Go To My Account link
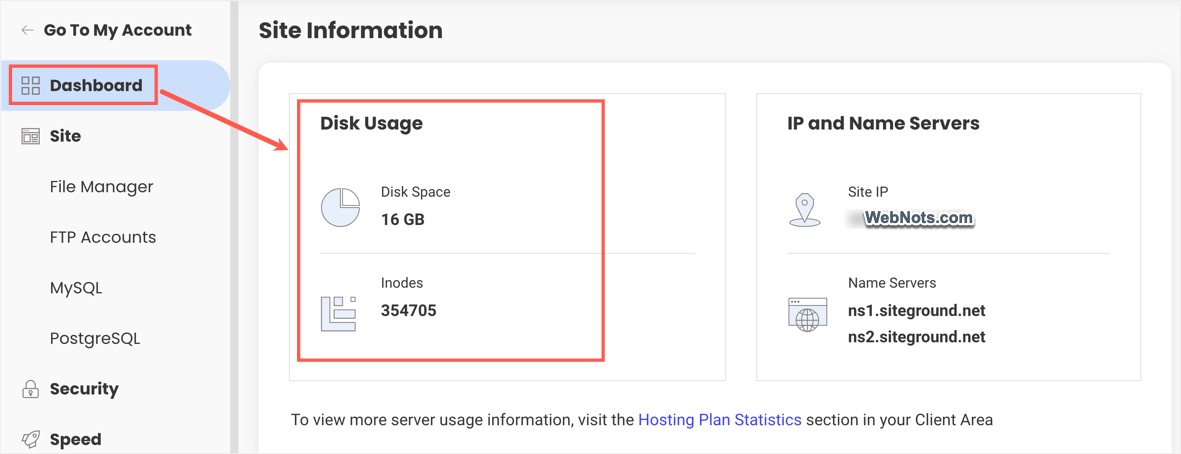The height and width of the screenshot is (454, 1181). (117, 30)
